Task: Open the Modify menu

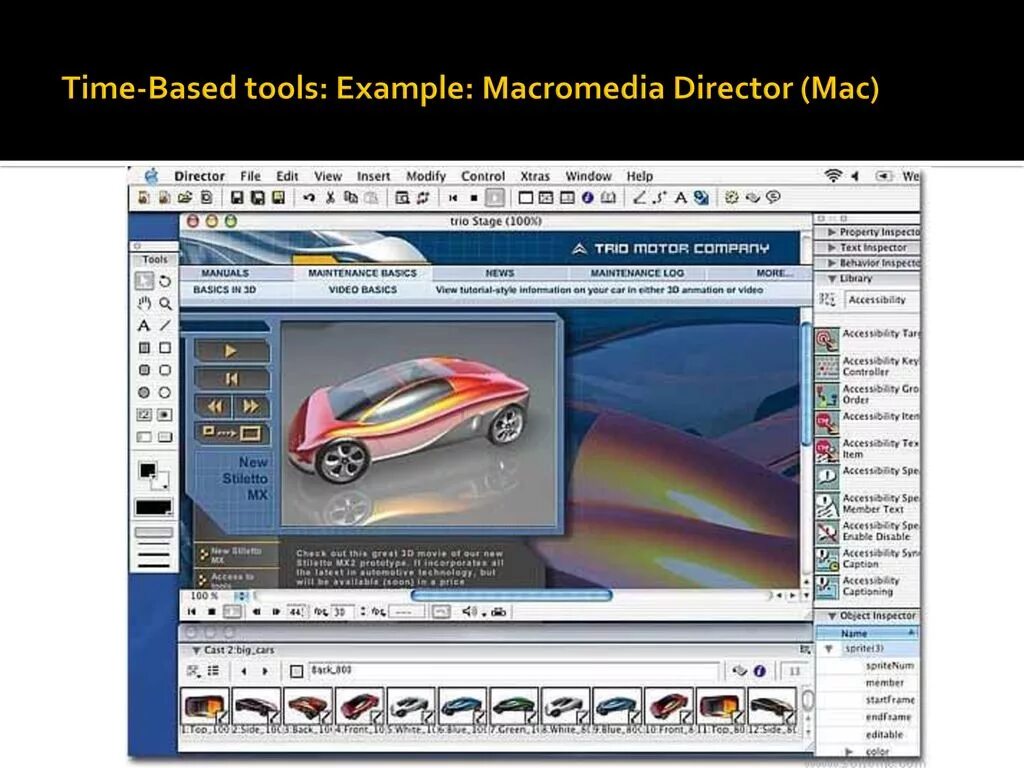Action: point(426,176)
